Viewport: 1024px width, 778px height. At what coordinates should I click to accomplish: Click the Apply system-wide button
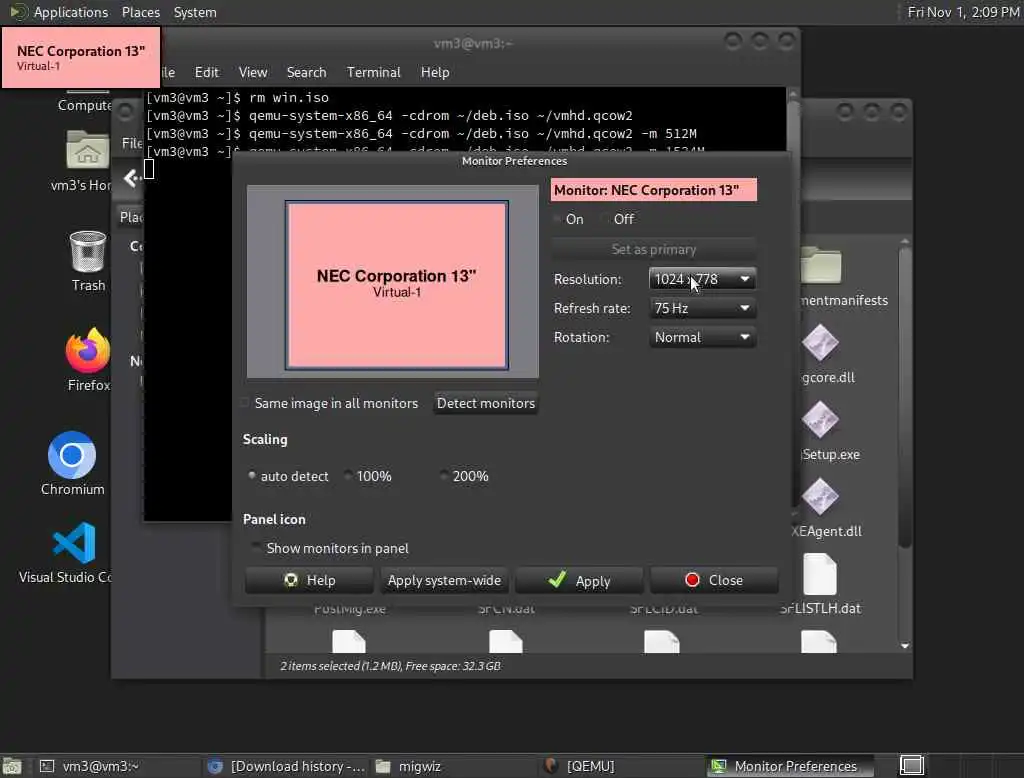444,580
